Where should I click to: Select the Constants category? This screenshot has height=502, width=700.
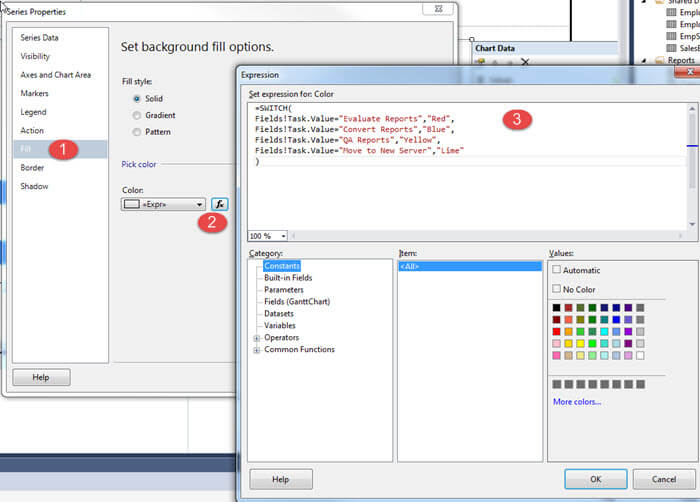pos(282,266)
